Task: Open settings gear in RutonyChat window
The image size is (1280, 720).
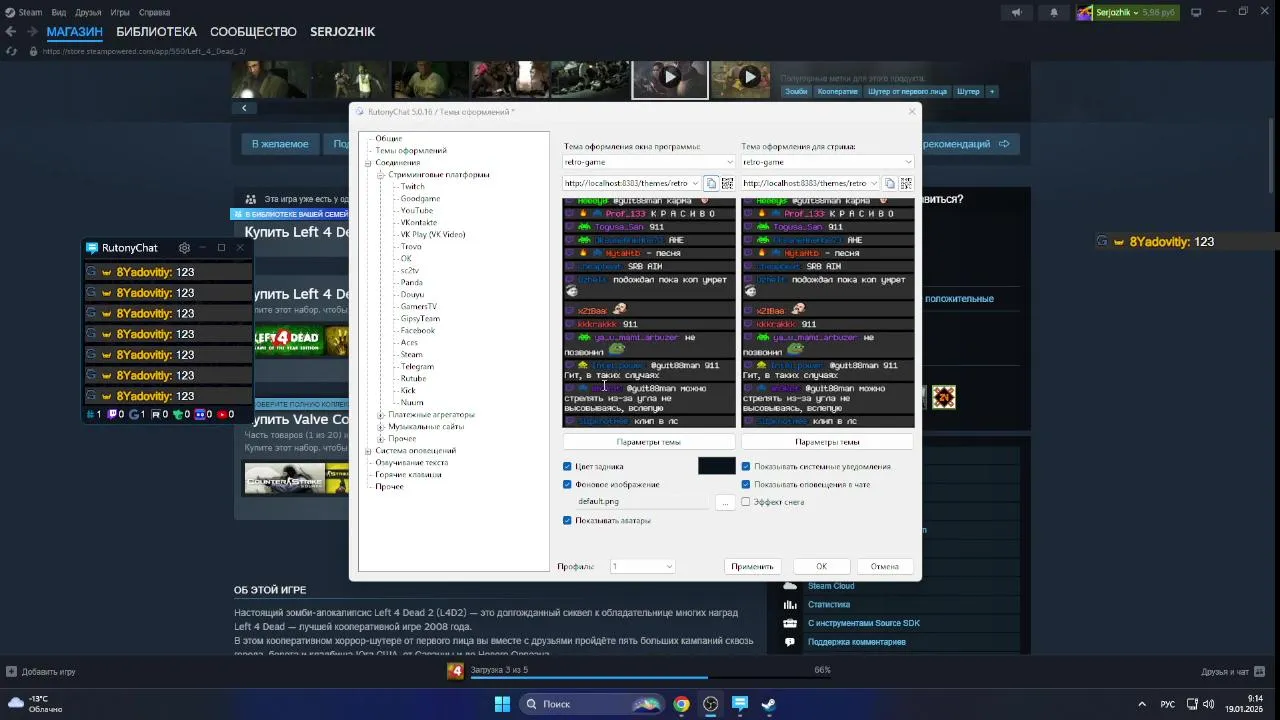Action: pyautogui.click(x=184, y=248)
